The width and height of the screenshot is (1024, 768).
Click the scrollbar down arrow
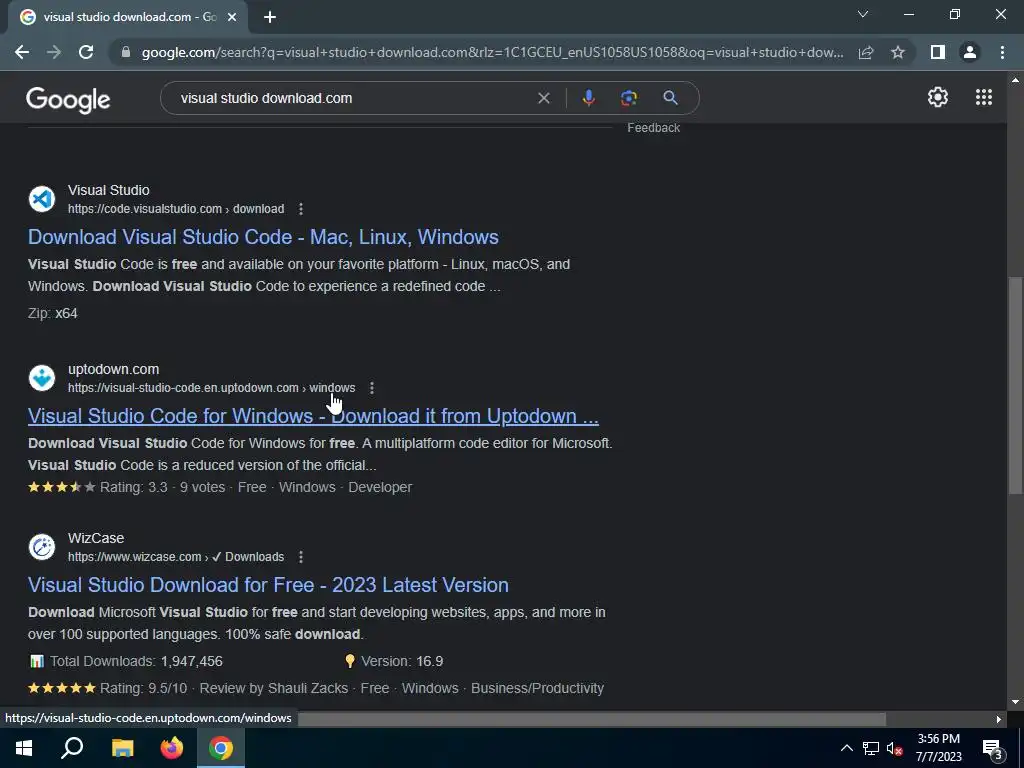(1015, 703)
